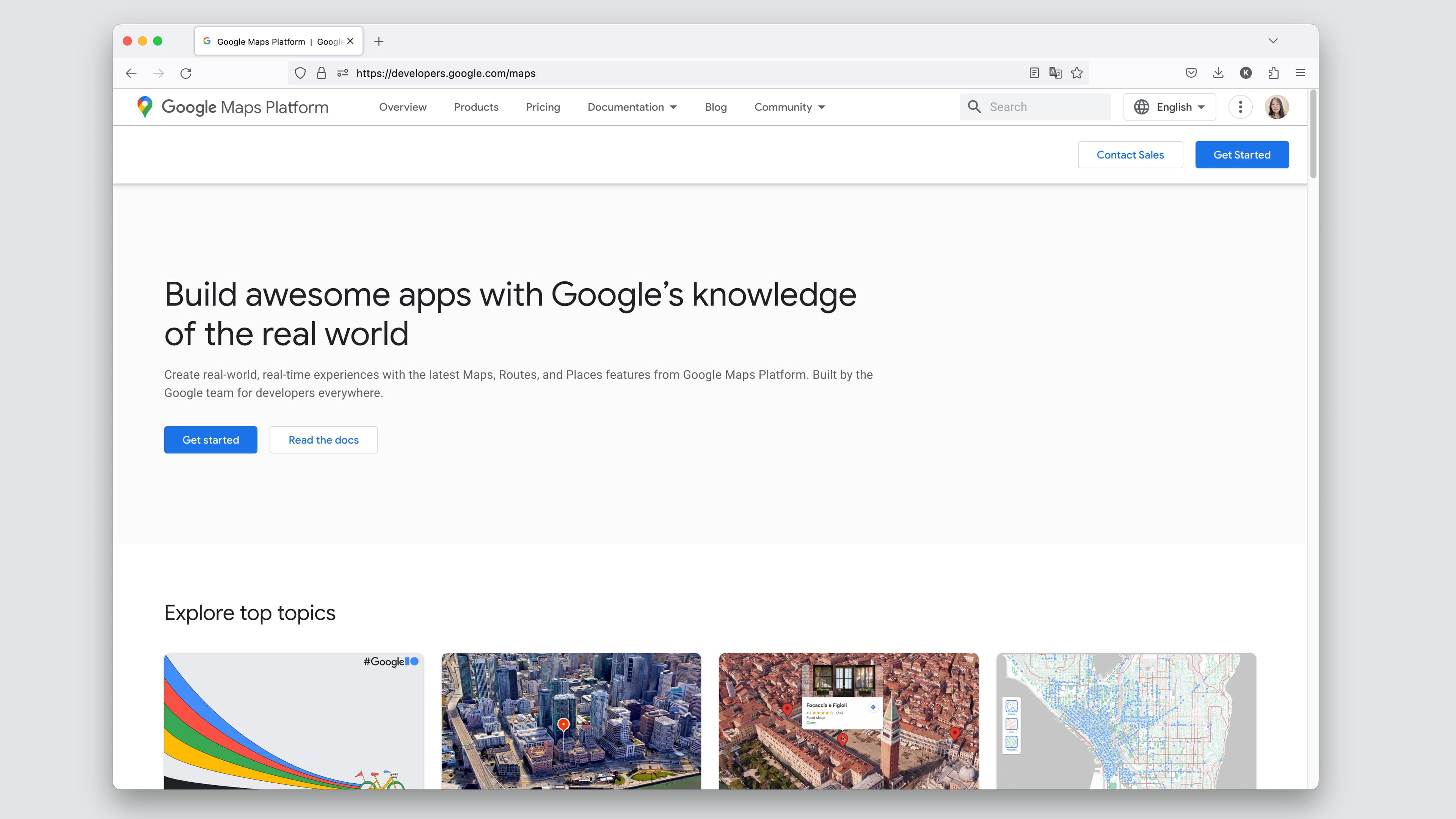Open the English language selector arrow

pyautogui.click(x=1201, y=107)
